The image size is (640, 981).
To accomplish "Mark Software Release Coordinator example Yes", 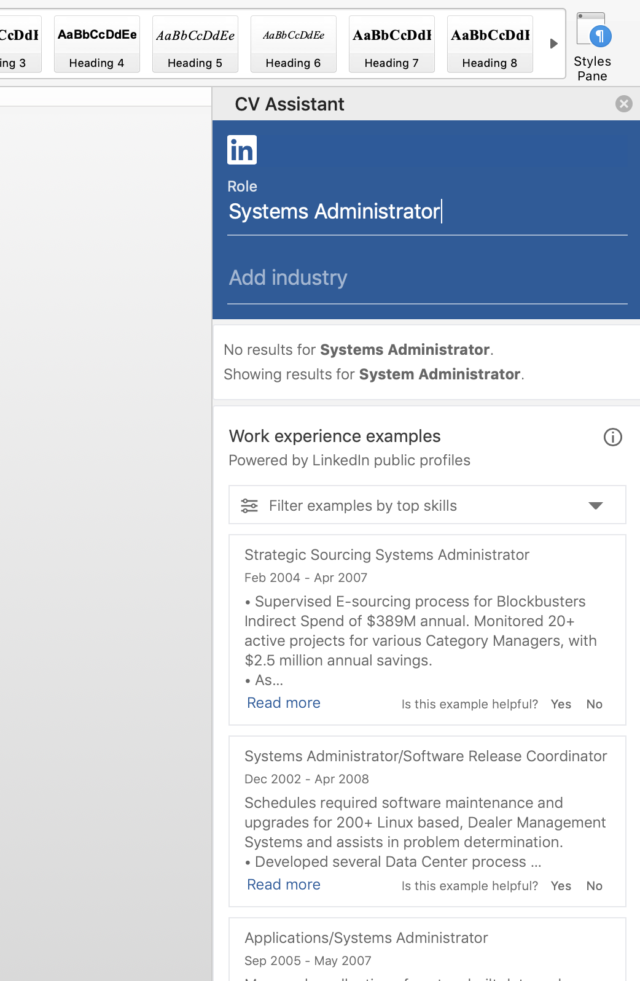I will pyautogui.click(x=561, y=886).
